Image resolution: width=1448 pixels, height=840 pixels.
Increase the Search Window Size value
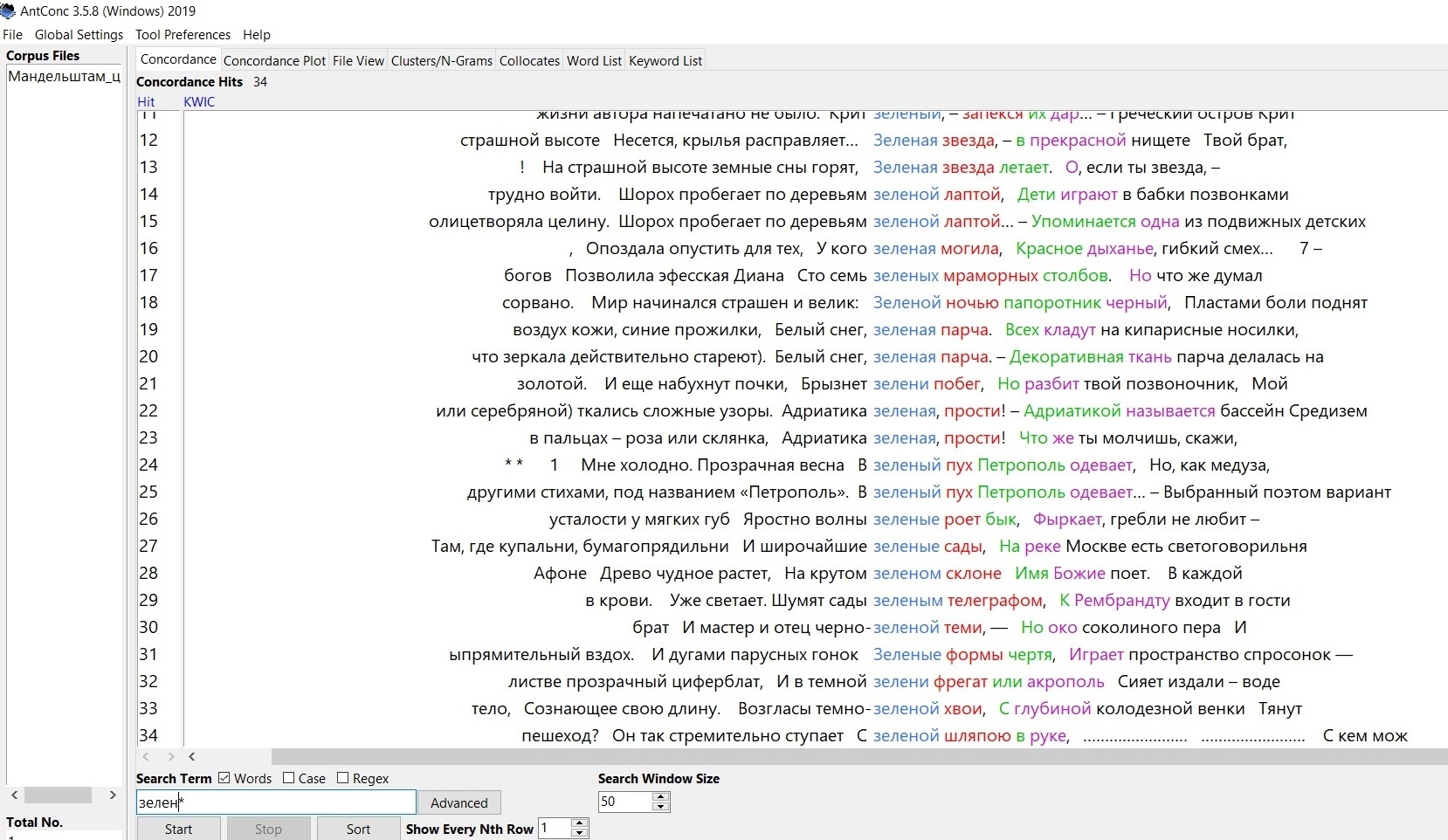coord(661,796)
